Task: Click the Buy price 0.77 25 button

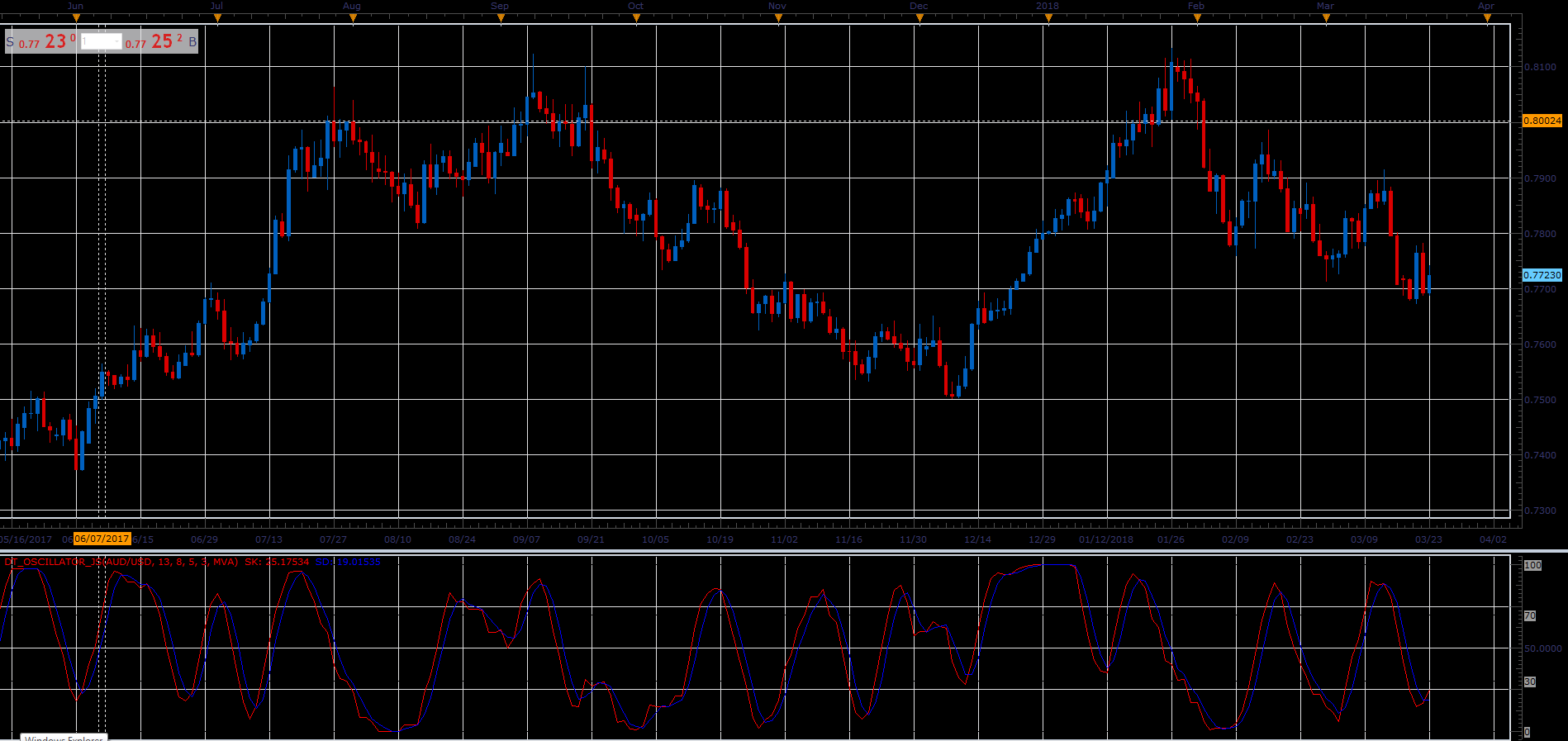Action: pyautogui.click(x=161, y=41)
